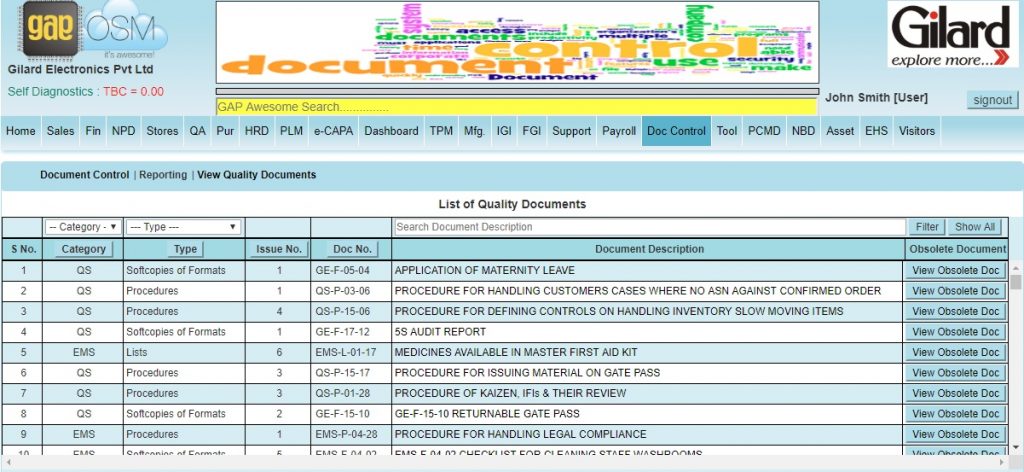This screenshot has height=472, width=1024.
Task: View obsolete doc for QS-P-15-17 row
Action: tap(955, 373)
